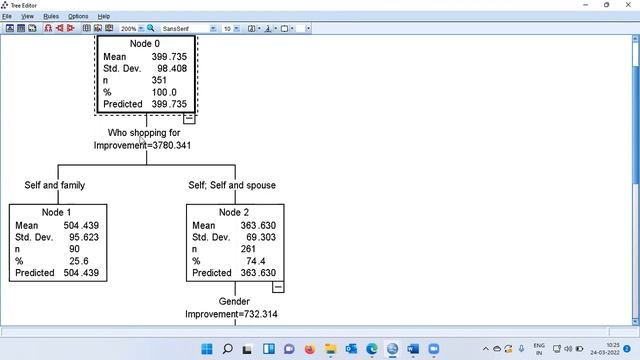Select the Node 1 box
The height and width of the screenshot is (360, 640).
[58, 243]
